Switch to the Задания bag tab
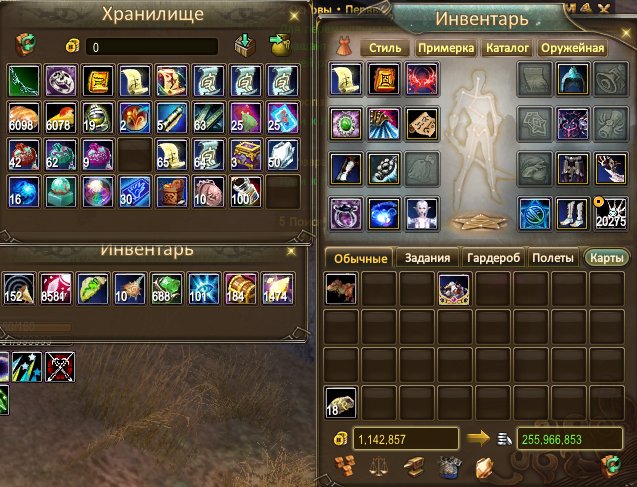This screenshot has height=487, width=637. [427, 258]
